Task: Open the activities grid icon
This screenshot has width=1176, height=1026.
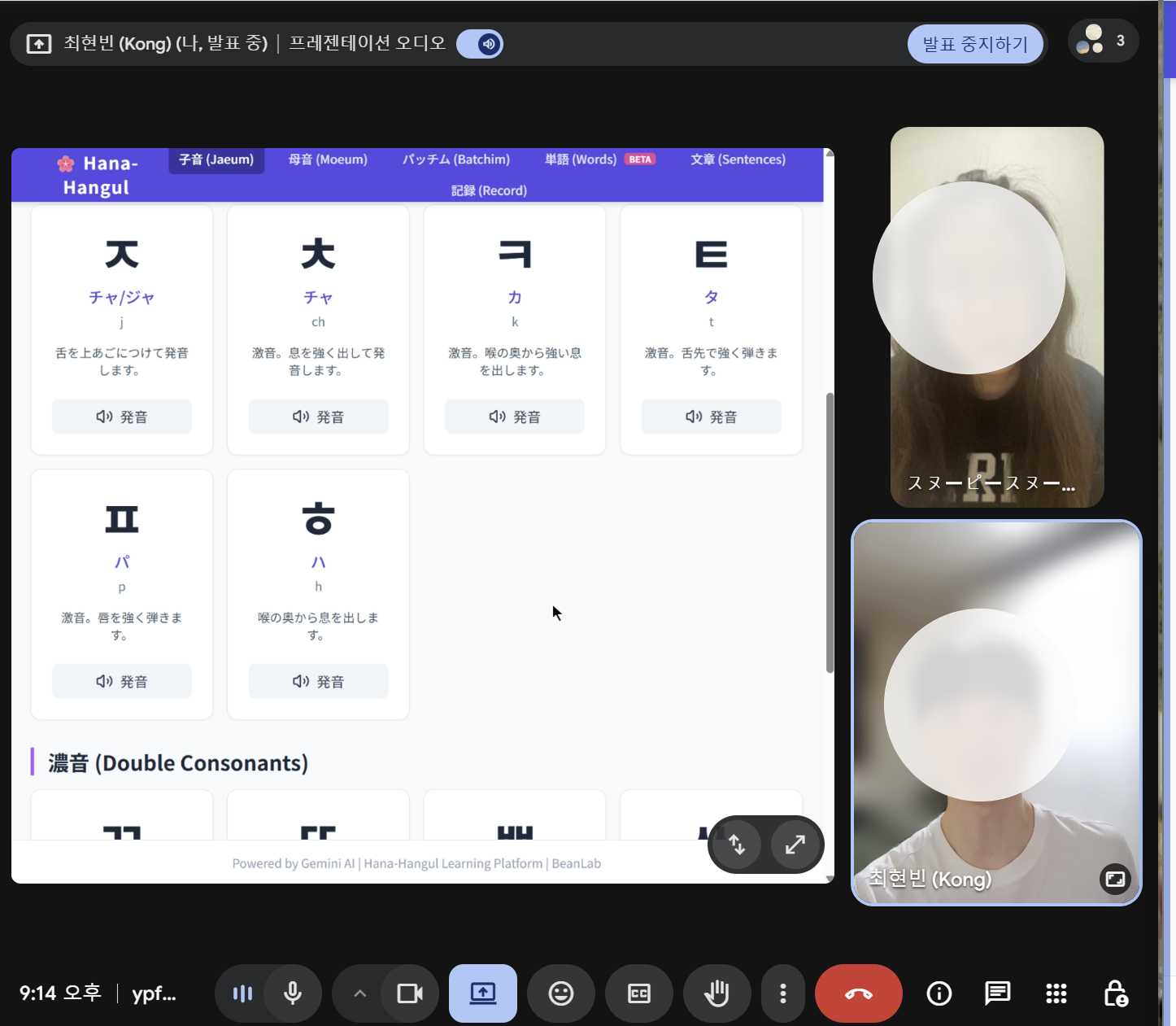Action: [x=1056, y=993]
